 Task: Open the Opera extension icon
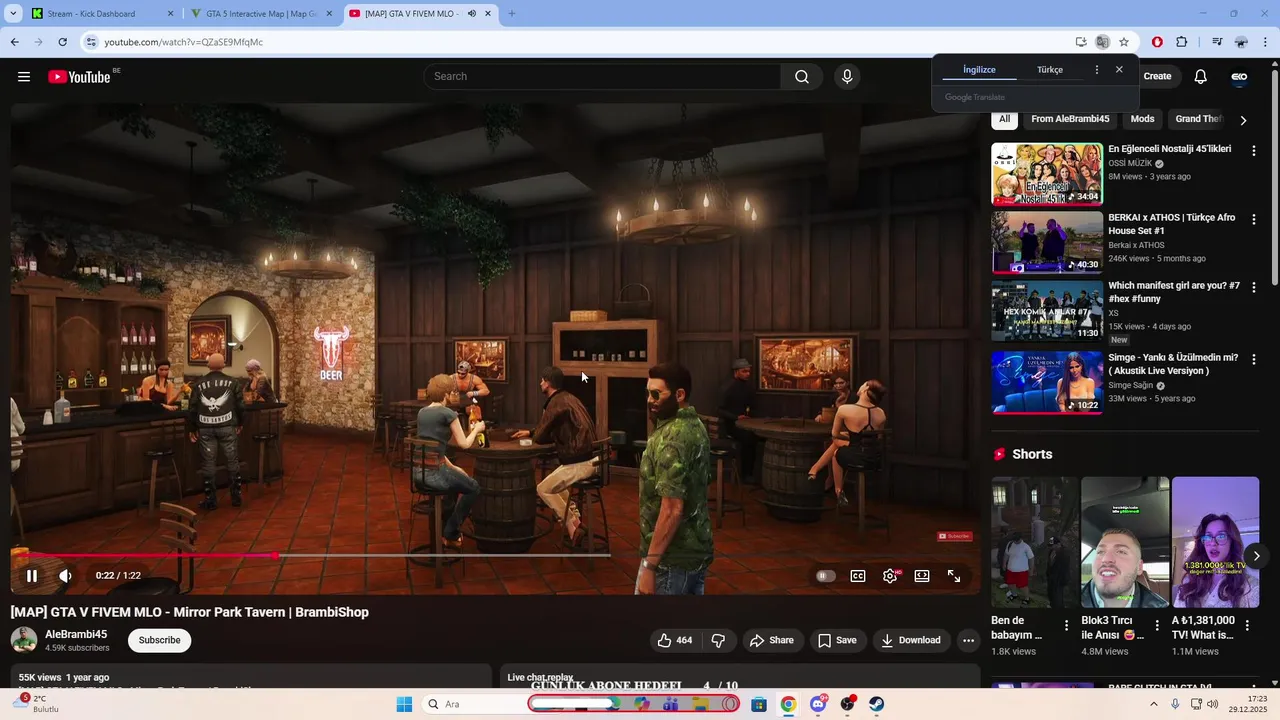click(1157, 42)
